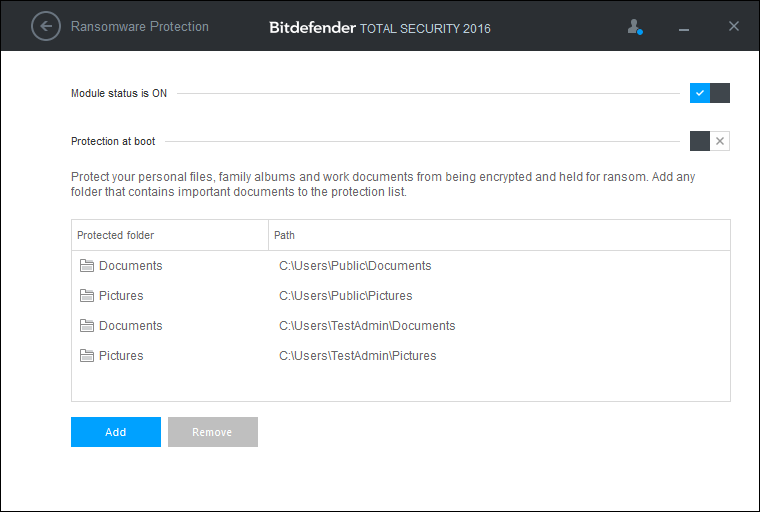Select the C:\Users\TestAdmin\Documents path row
This screenshot has height=512, width=760.
(x=401, y=326)
